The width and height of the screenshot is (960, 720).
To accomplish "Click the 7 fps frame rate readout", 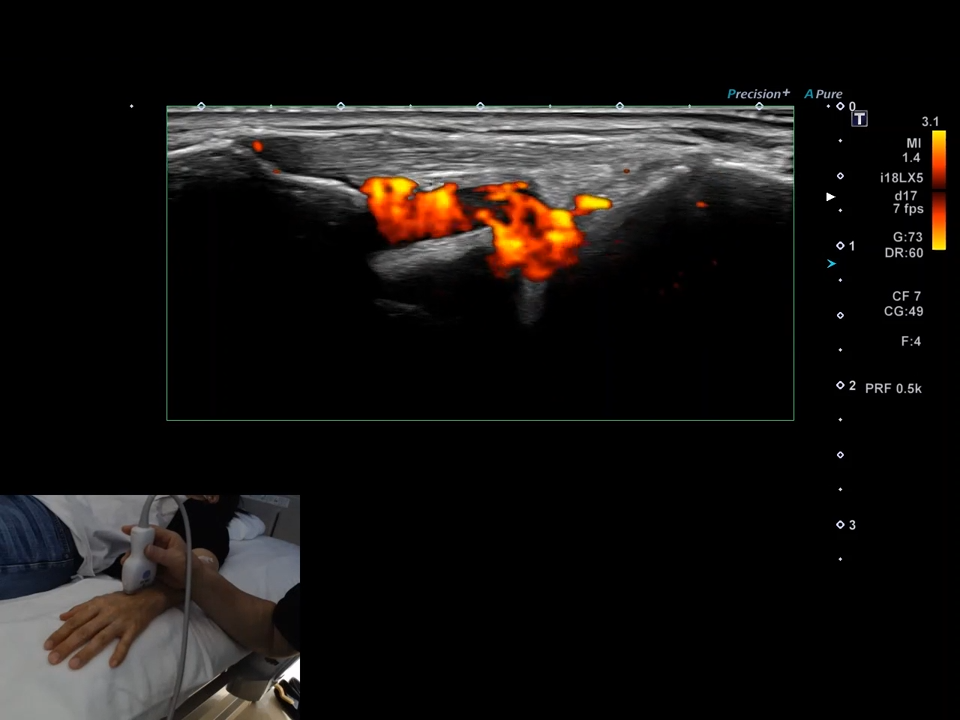I will click(908, 209).
